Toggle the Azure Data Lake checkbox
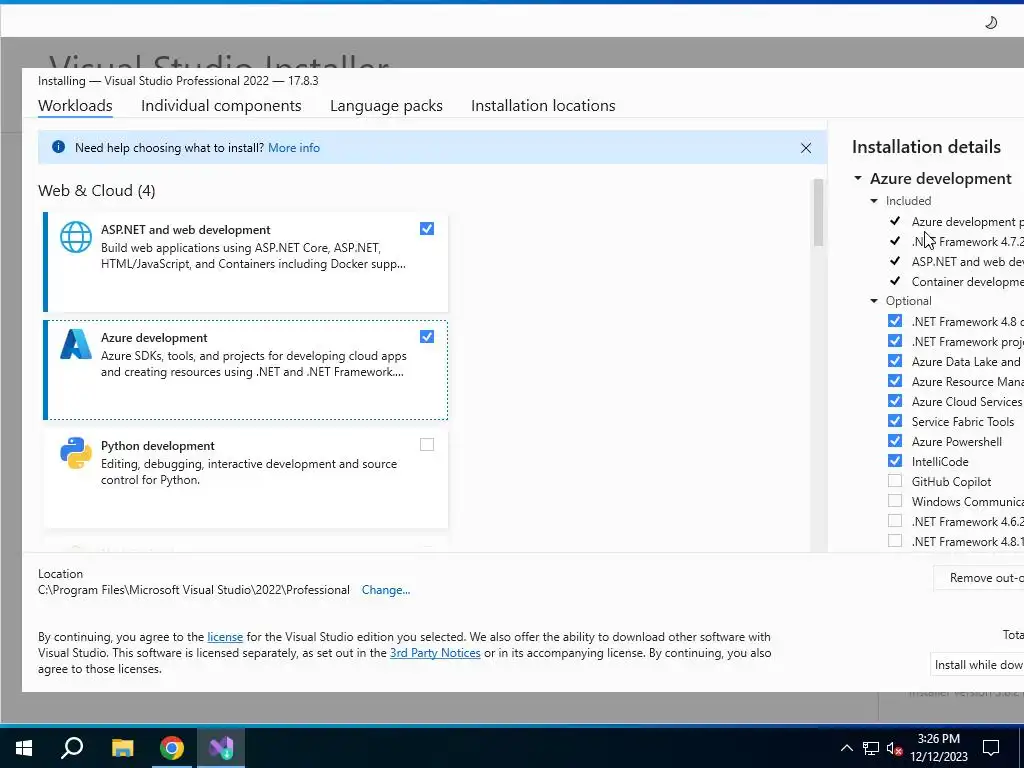 895,361
